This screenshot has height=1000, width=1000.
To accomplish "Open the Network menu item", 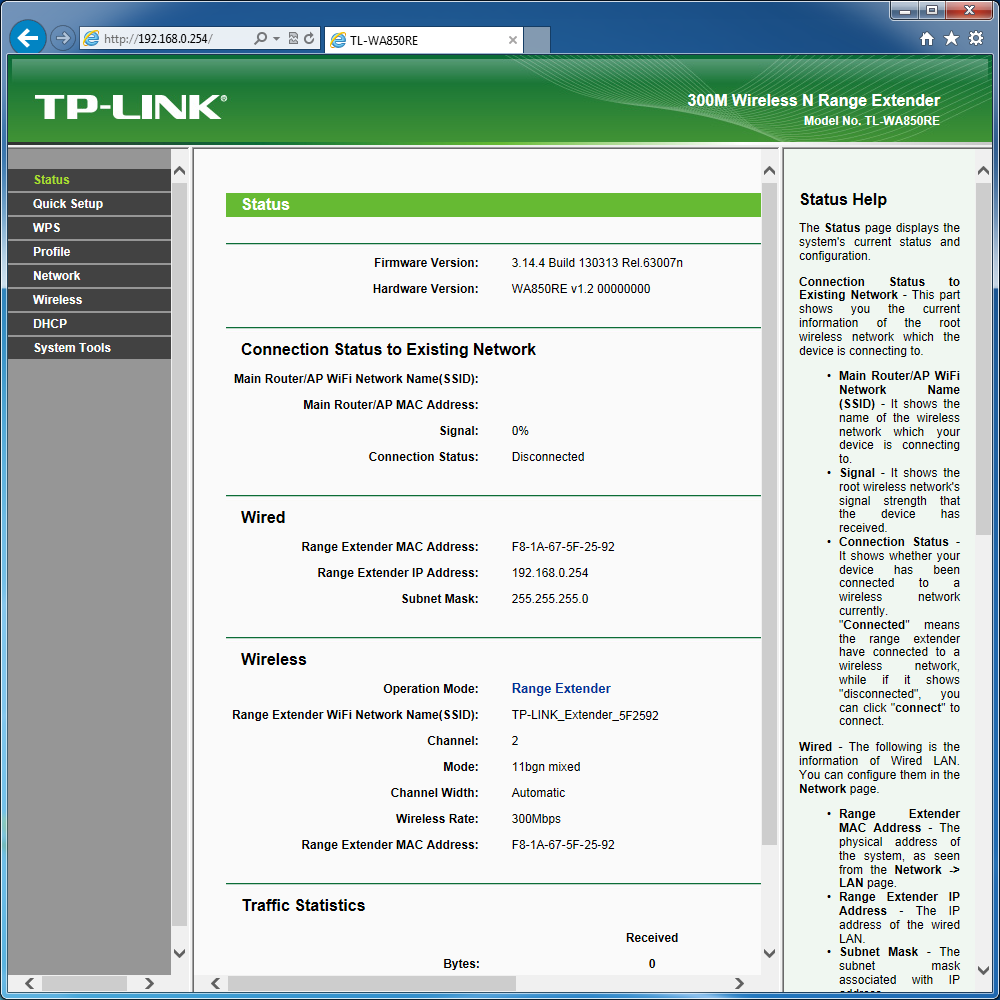I will click(89, 276).
